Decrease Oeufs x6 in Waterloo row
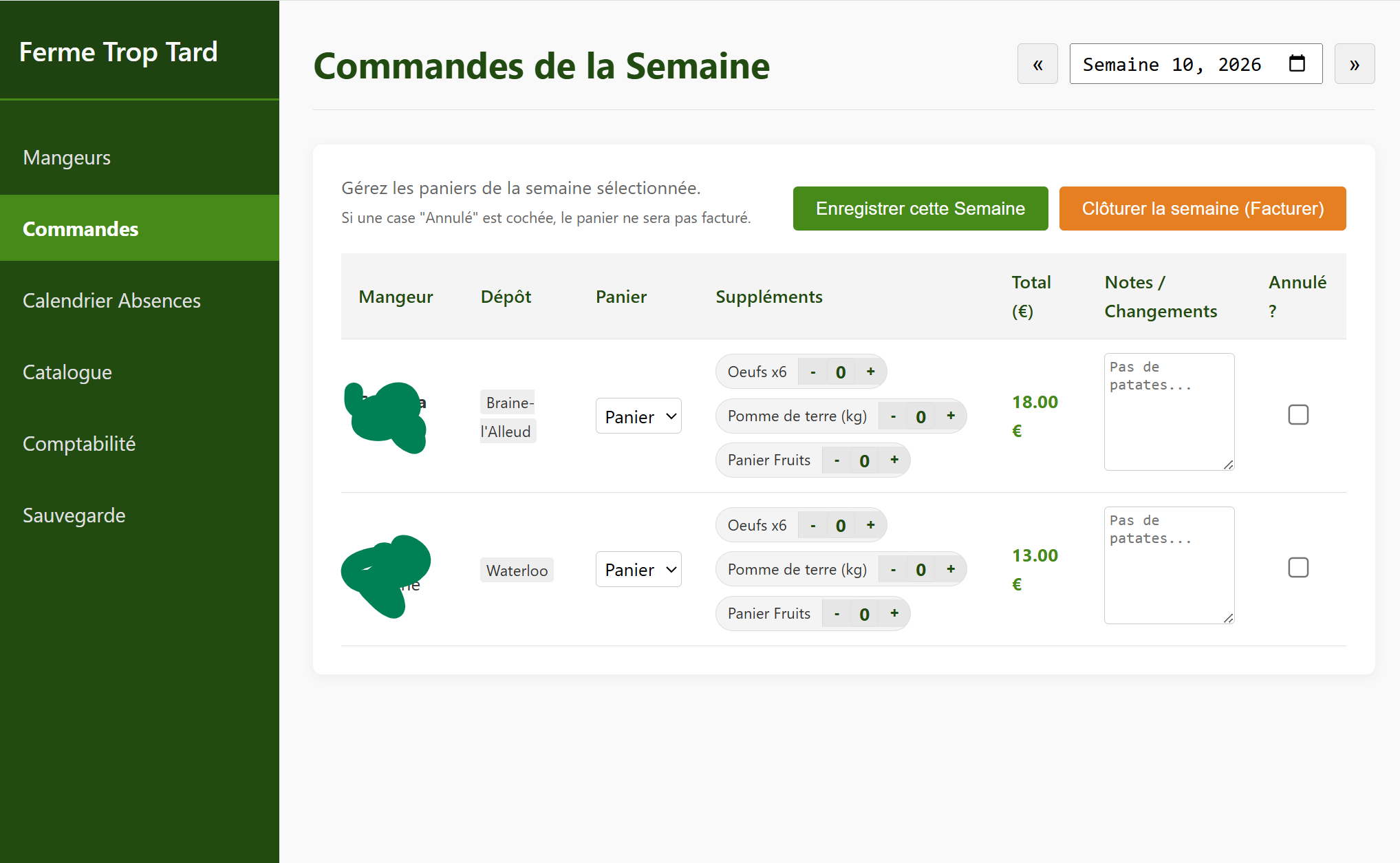This screenshot has height=863, width=1400. pyautogui.click(x=813, y=526)
